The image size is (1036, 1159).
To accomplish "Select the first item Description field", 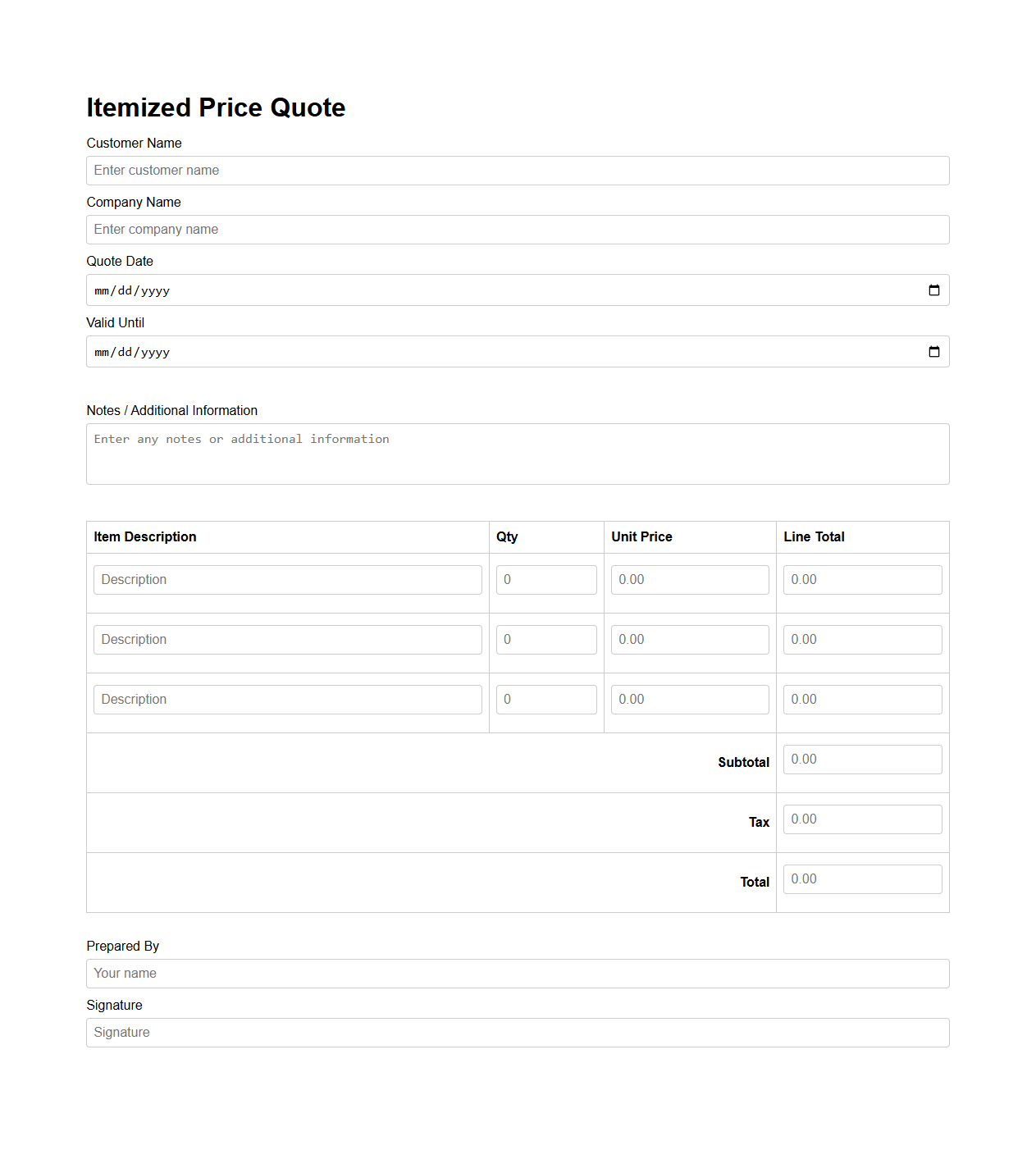I will 287,579.
